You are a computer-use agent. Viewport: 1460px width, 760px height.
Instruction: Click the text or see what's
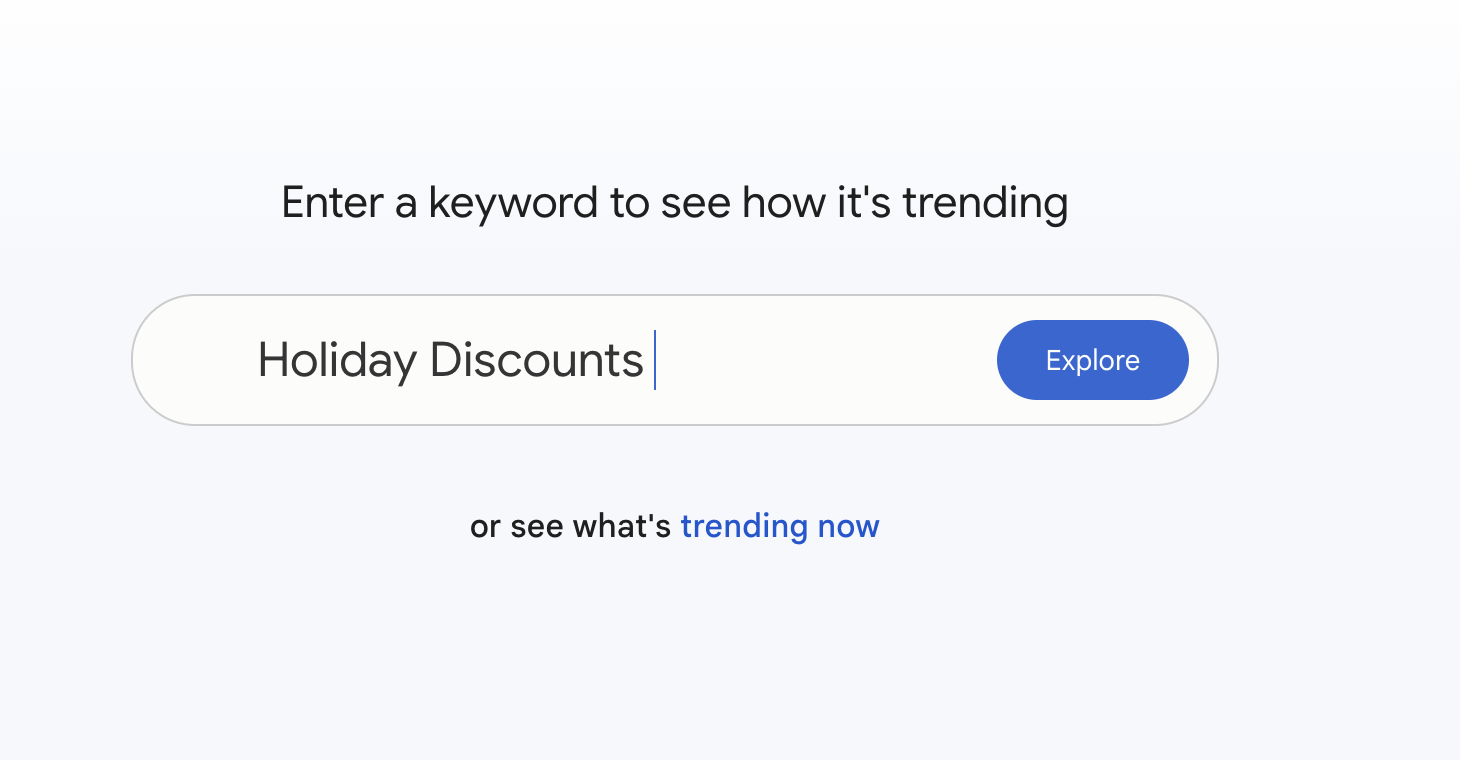point(570,526)
